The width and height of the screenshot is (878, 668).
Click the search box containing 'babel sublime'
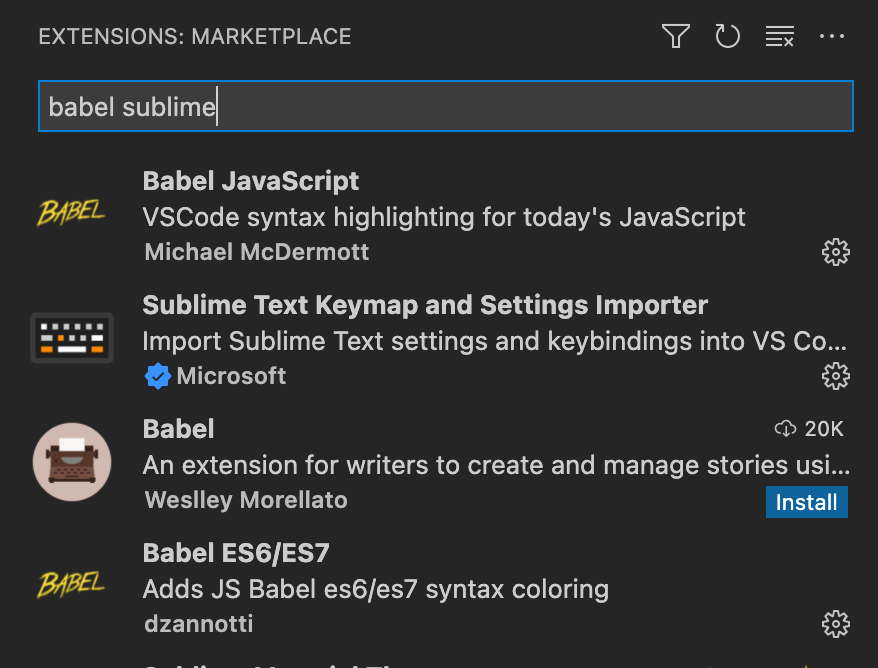pos(445,107)
